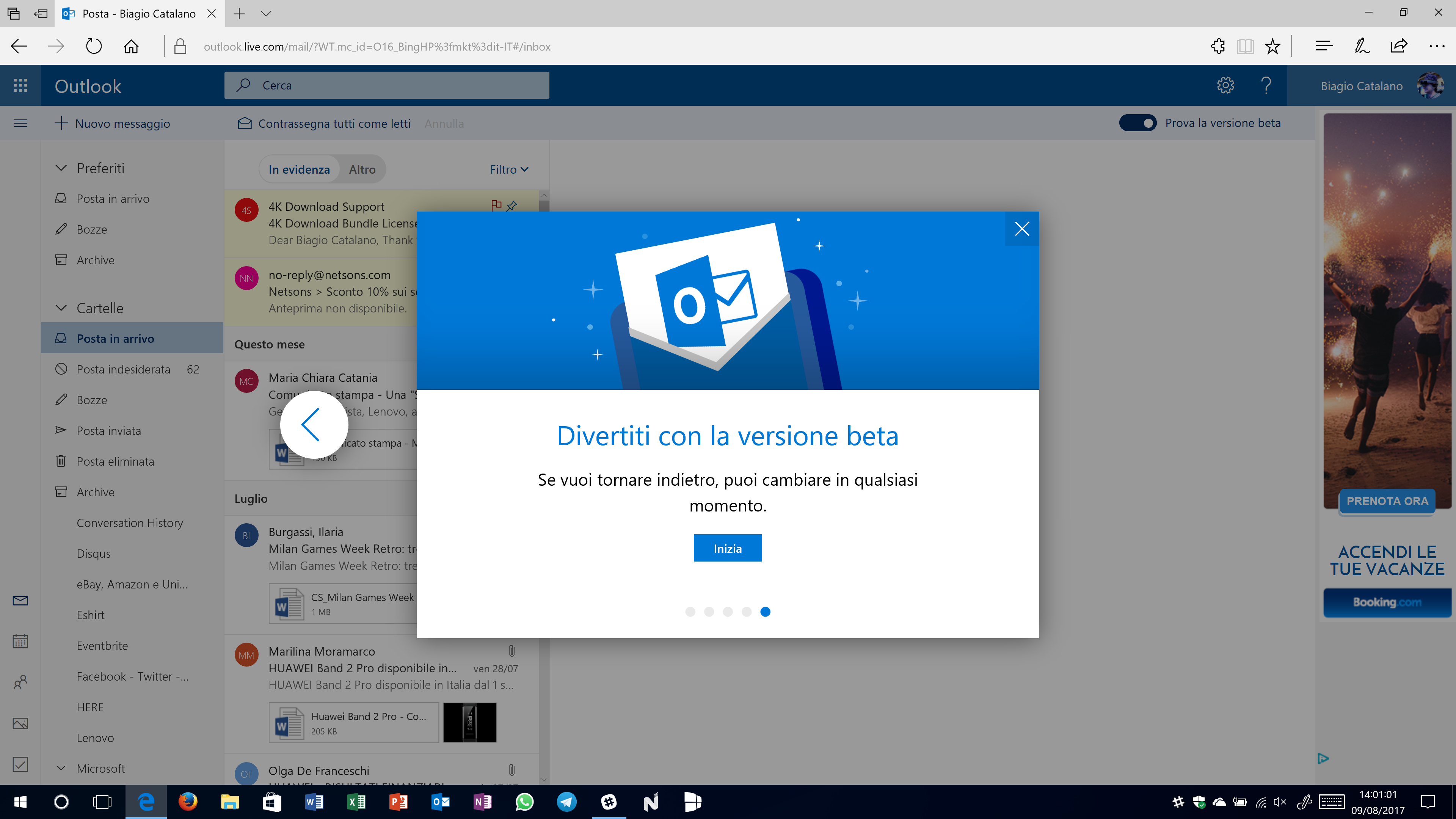Open Huawei Band image thumbnail attachment
The width and height of the screenshot is (1456, 819).
click(470, 723)
